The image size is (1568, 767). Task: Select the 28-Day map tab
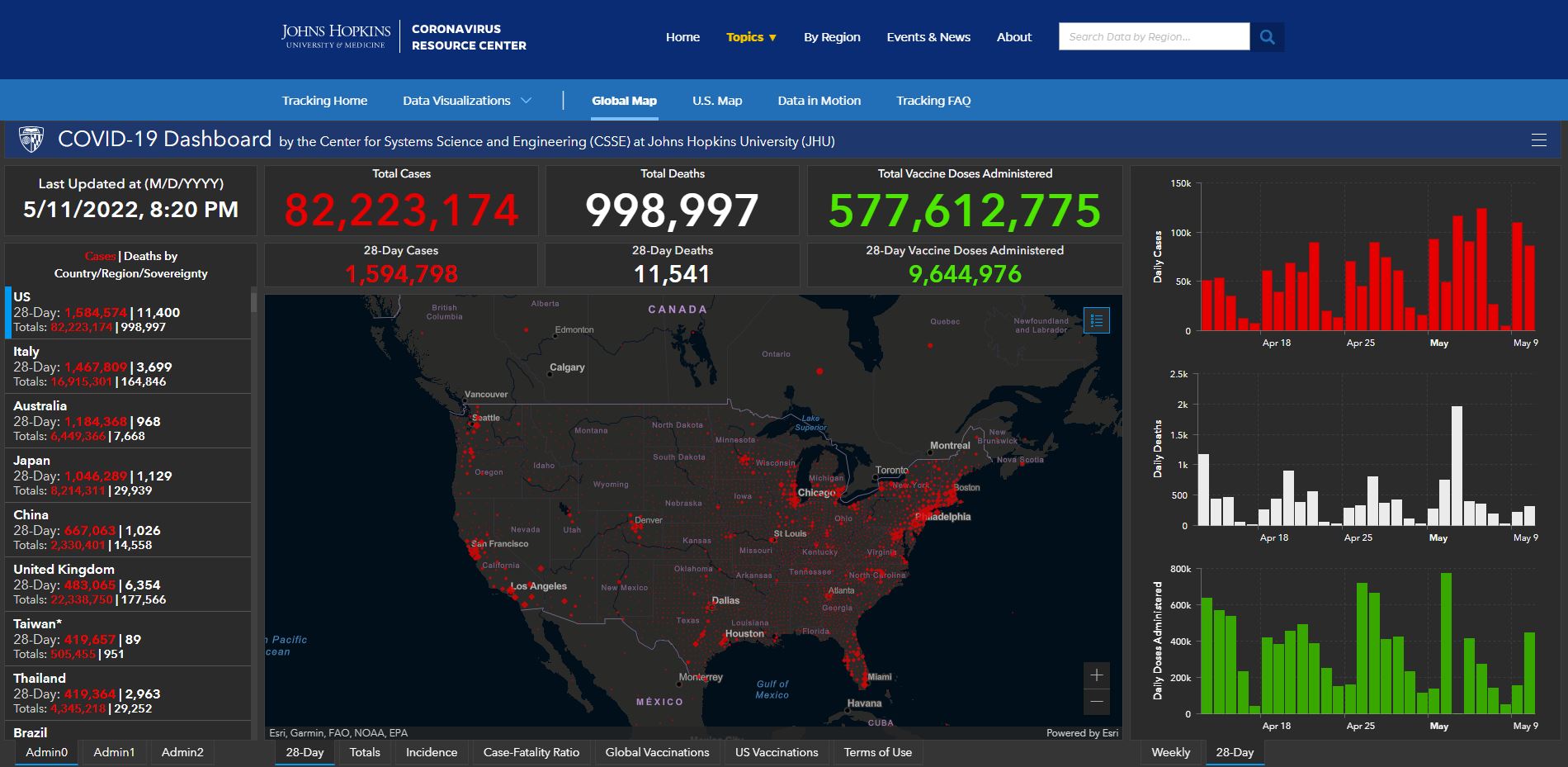(305, 752)
